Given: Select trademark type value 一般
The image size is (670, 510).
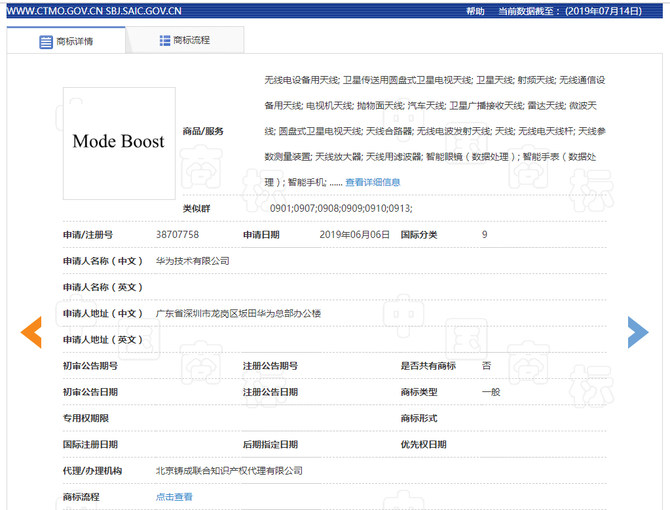Looking at the screenshot, I should coord(491,392).
